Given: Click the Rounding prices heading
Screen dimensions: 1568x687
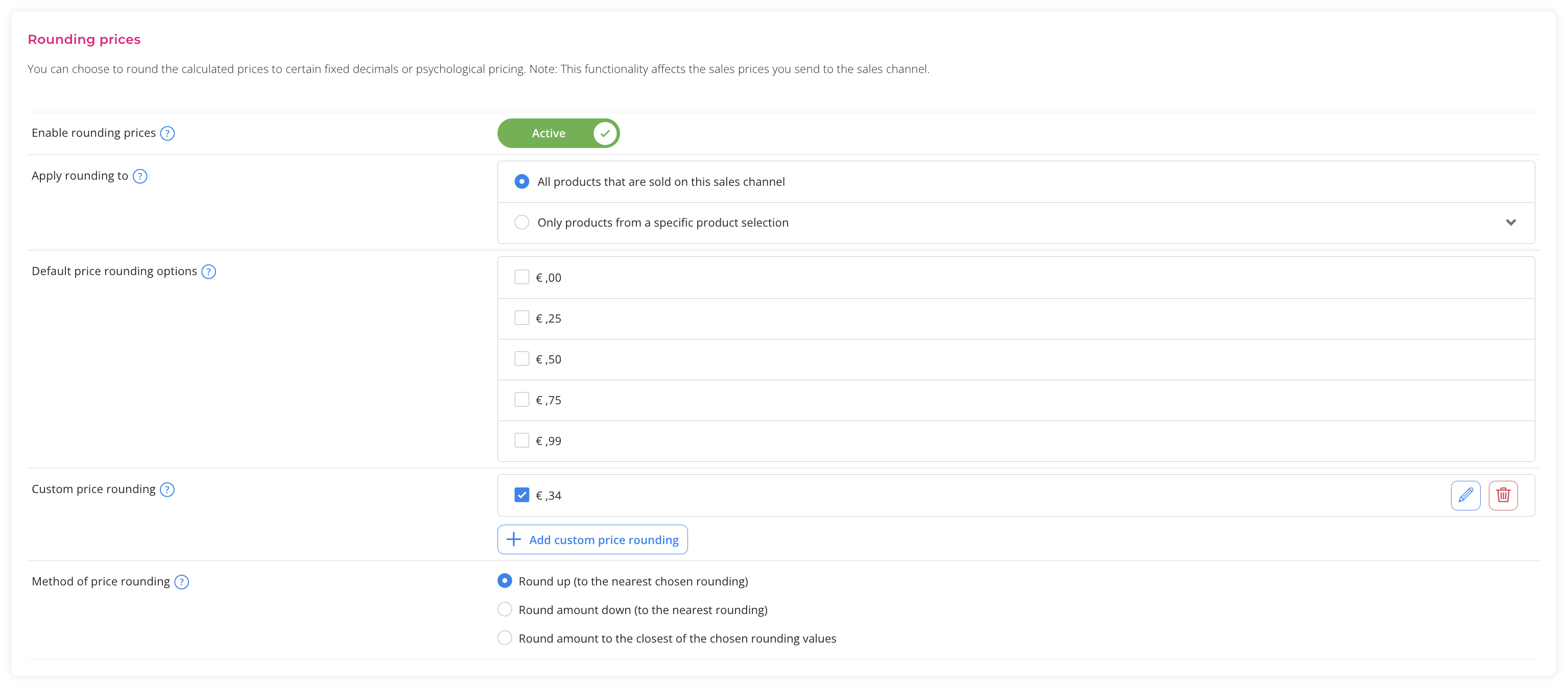Looking at the screenshot, I should (84, 39).
